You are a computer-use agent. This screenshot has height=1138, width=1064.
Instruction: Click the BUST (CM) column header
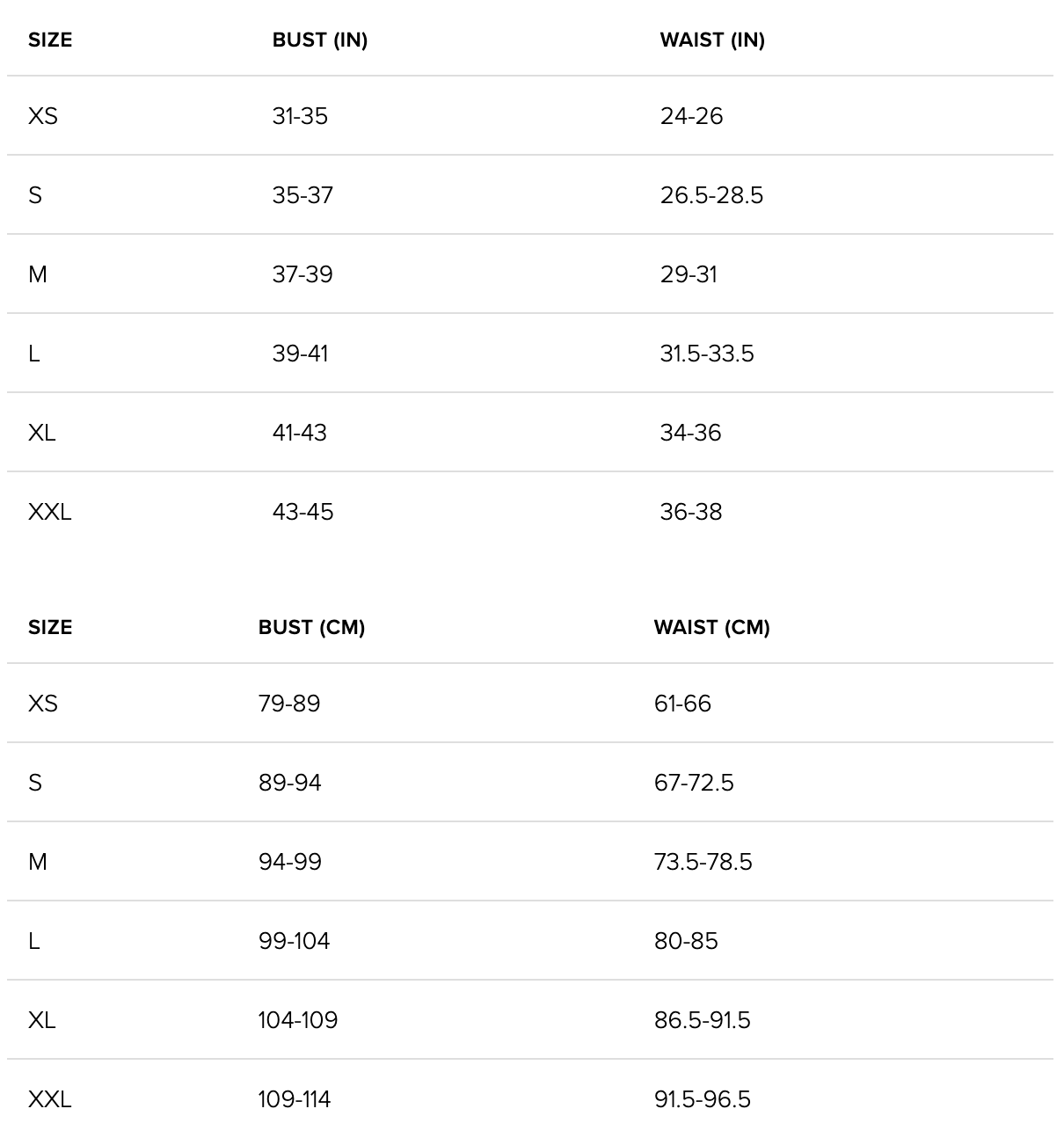point(311,628)
